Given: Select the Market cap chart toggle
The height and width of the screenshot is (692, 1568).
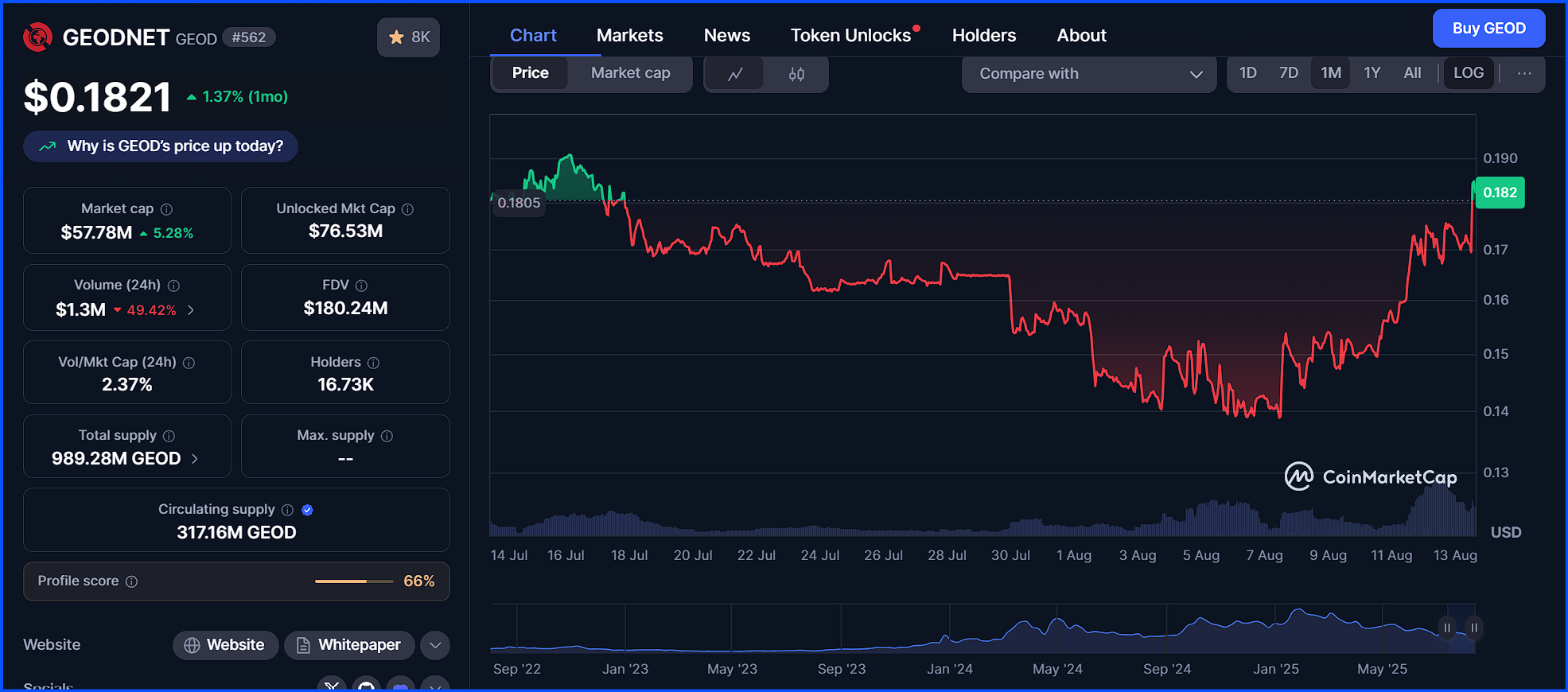Looking at the screenshot, I should [630, 73].
